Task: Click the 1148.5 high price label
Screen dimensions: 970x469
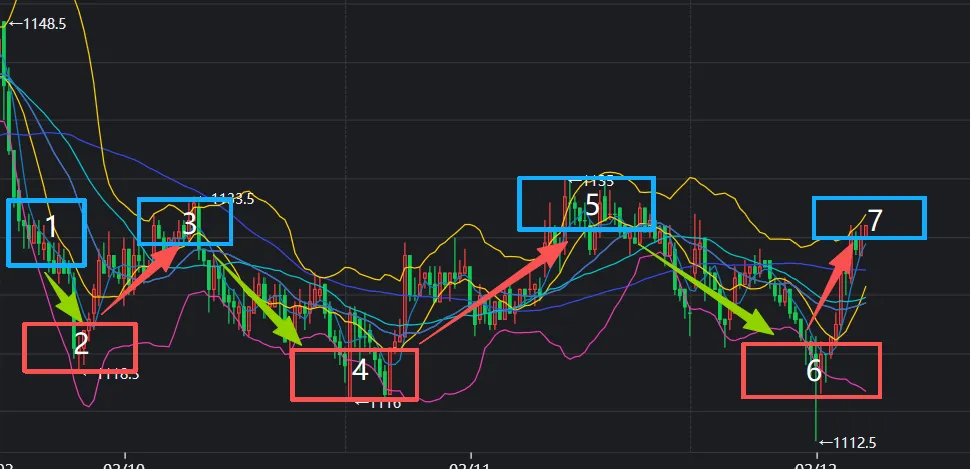Action: pos(37,25)
